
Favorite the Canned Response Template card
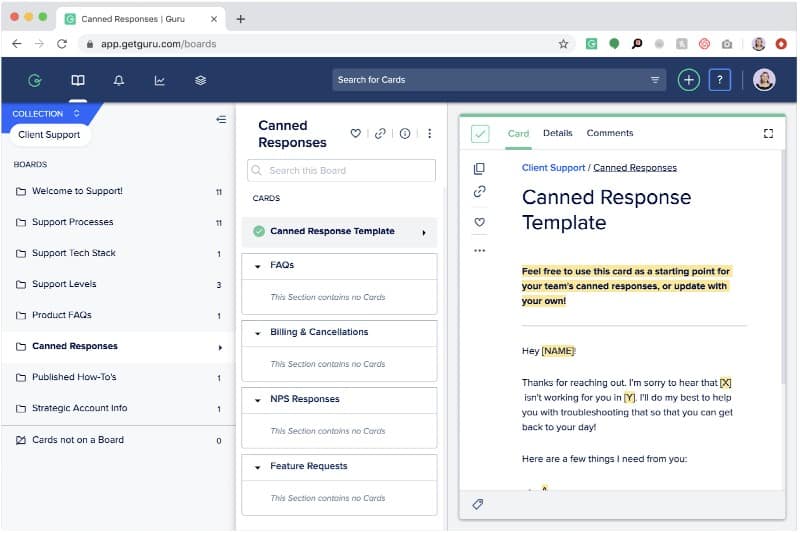[479, 222]
